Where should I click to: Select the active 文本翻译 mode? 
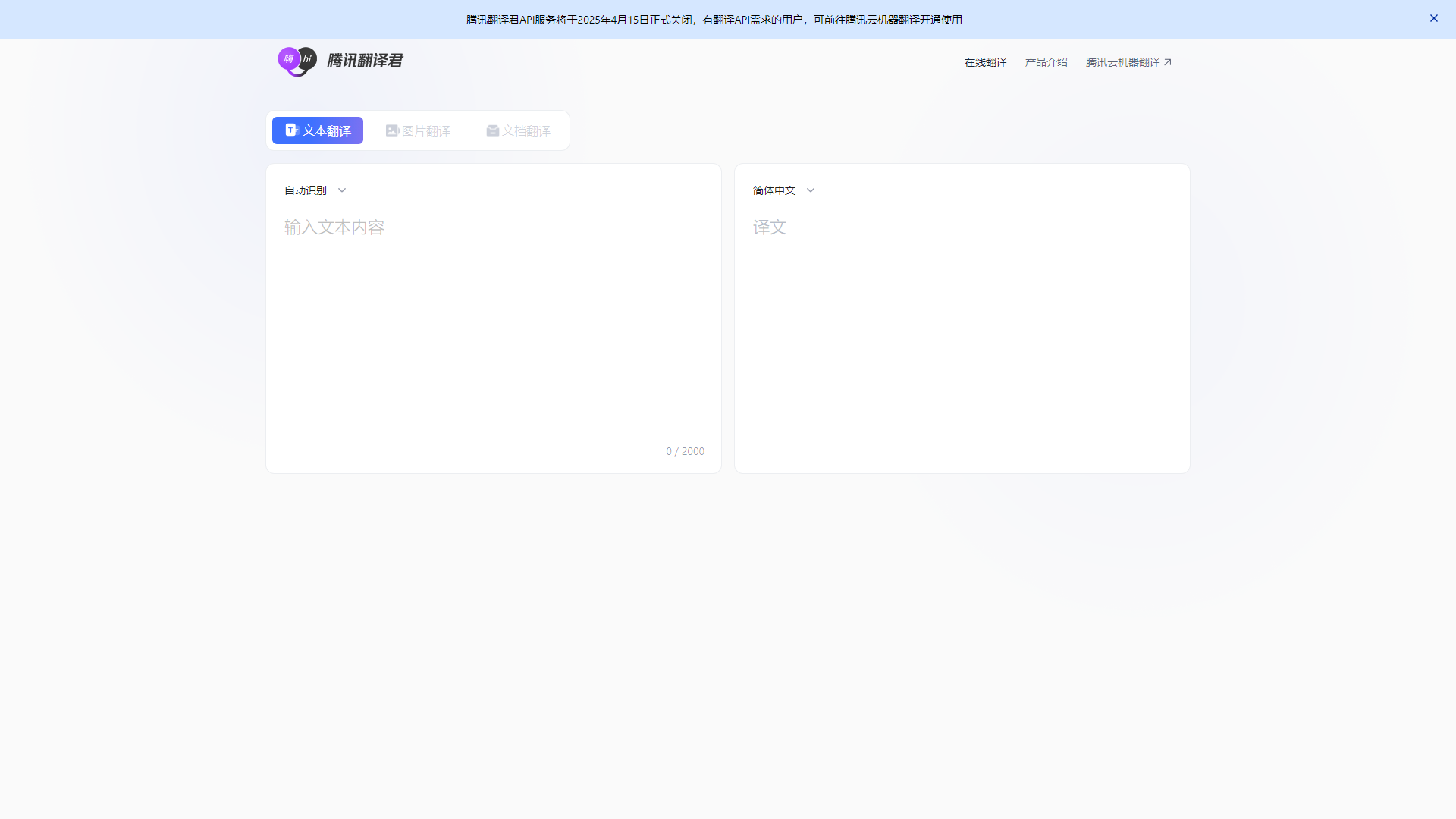(x=317, y=130)
